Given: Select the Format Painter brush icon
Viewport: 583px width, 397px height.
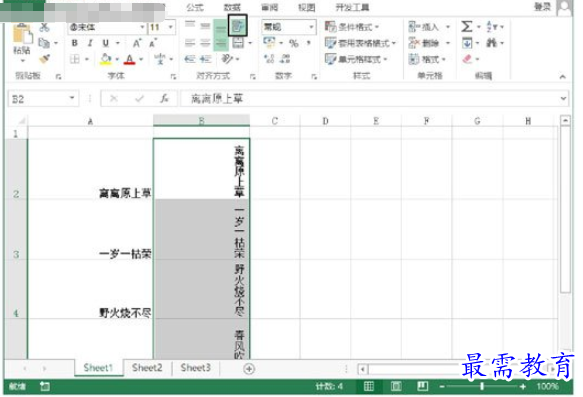Looking at the screenshot, I should click(x=45, y=59).
